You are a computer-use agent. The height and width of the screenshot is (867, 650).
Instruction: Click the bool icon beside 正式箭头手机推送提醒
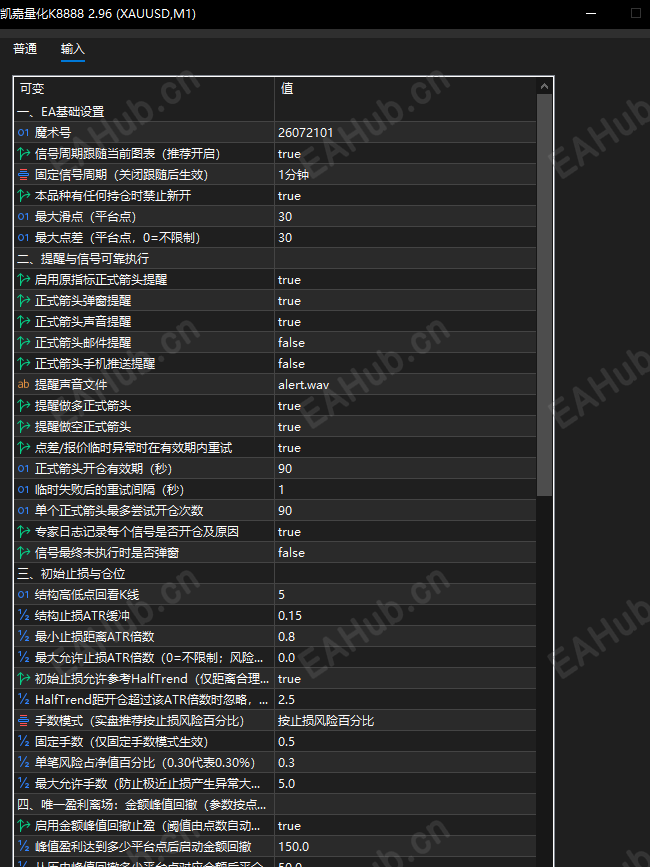click(23, 364)
